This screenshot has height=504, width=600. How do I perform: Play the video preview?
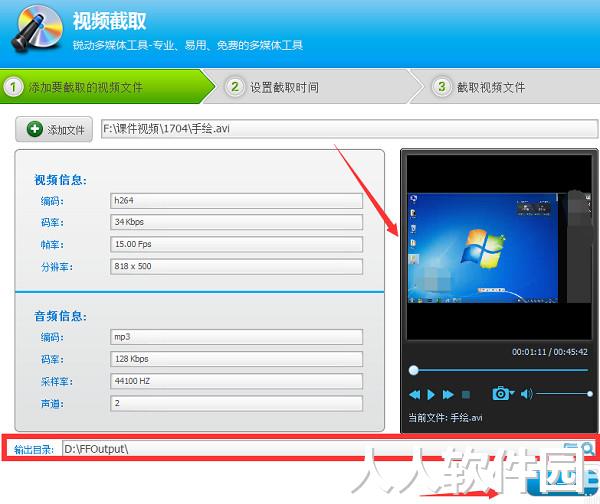coord(431,395)
